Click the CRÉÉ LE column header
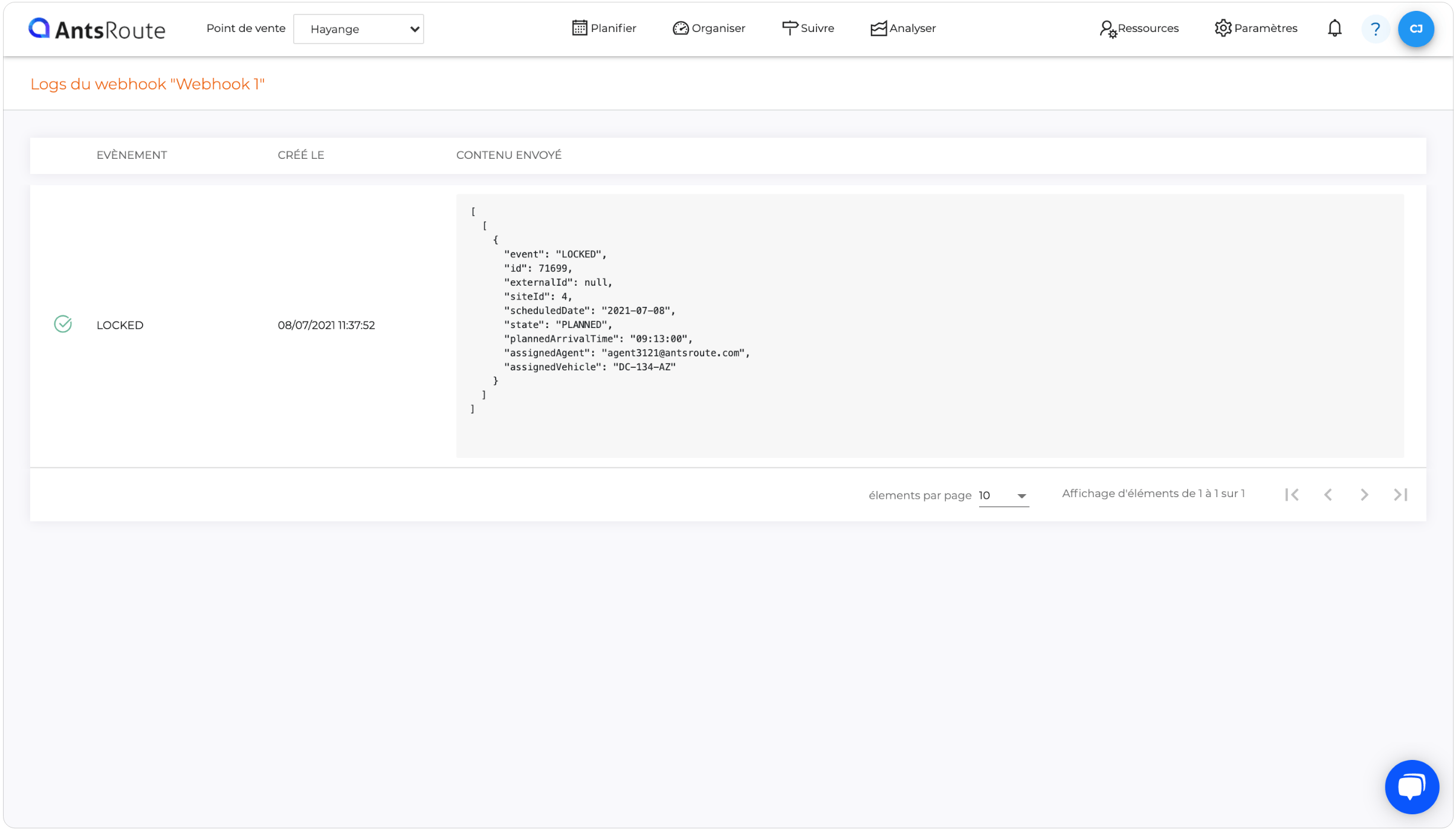The image size is (1456, 830). tap(301, 155)
